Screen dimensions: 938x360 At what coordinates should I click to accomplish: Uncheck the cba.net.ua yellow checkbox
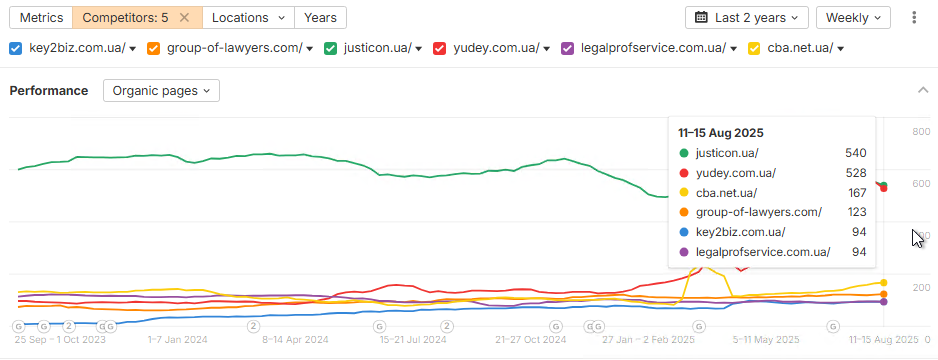click(x=756, y=48)
